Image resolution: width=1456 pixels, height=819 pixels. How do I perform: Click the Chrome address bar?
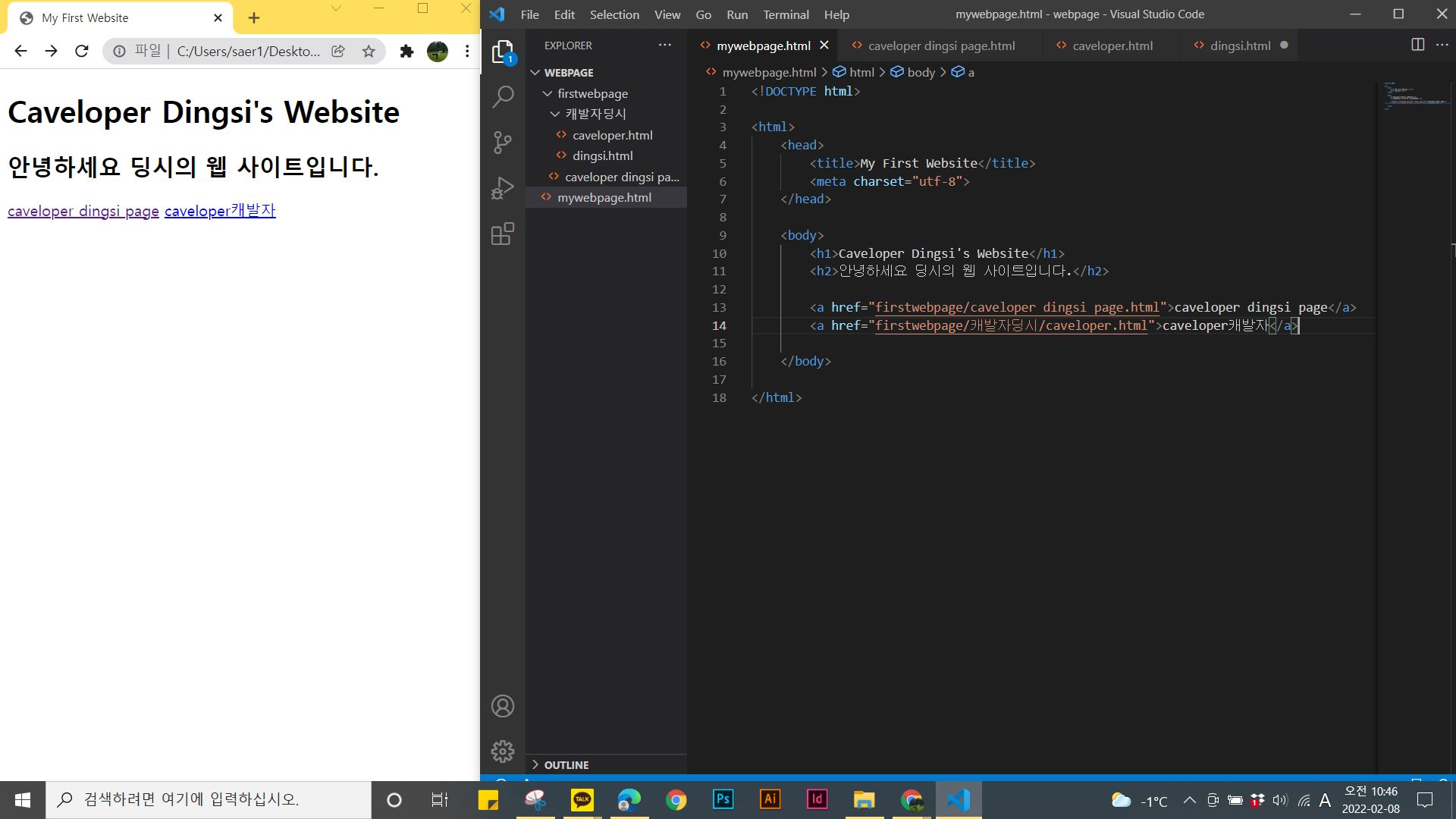coord(248,51)
